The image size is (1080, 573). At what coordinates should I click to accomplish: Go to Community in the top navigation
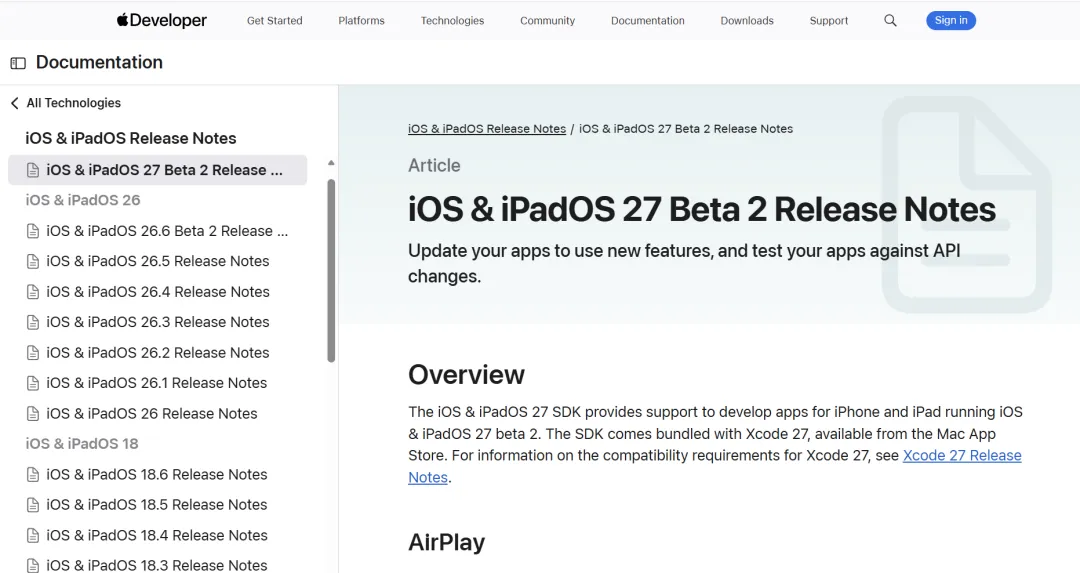[547, 21]
